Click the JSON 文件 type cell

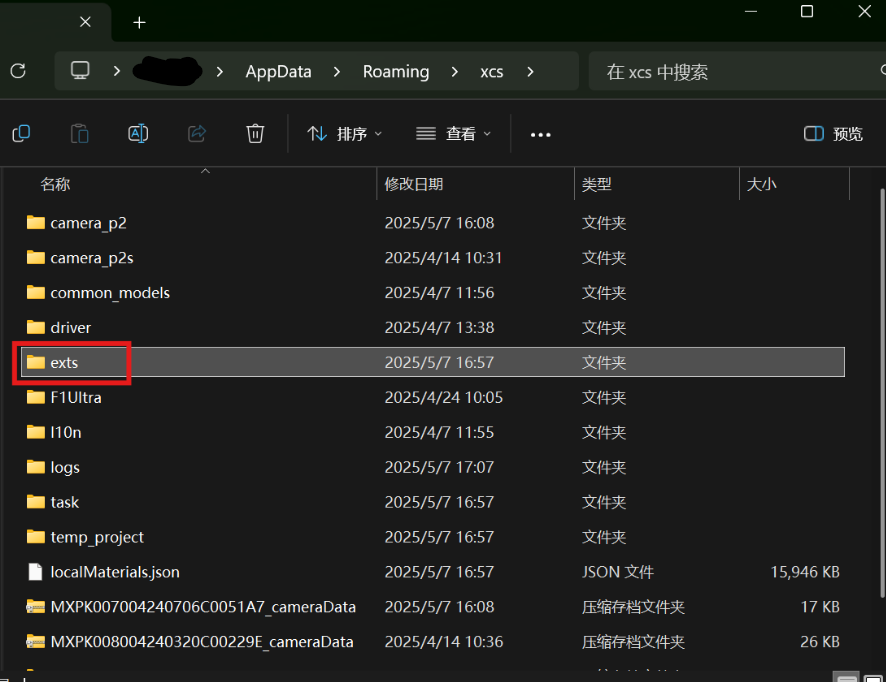[618, 572]
